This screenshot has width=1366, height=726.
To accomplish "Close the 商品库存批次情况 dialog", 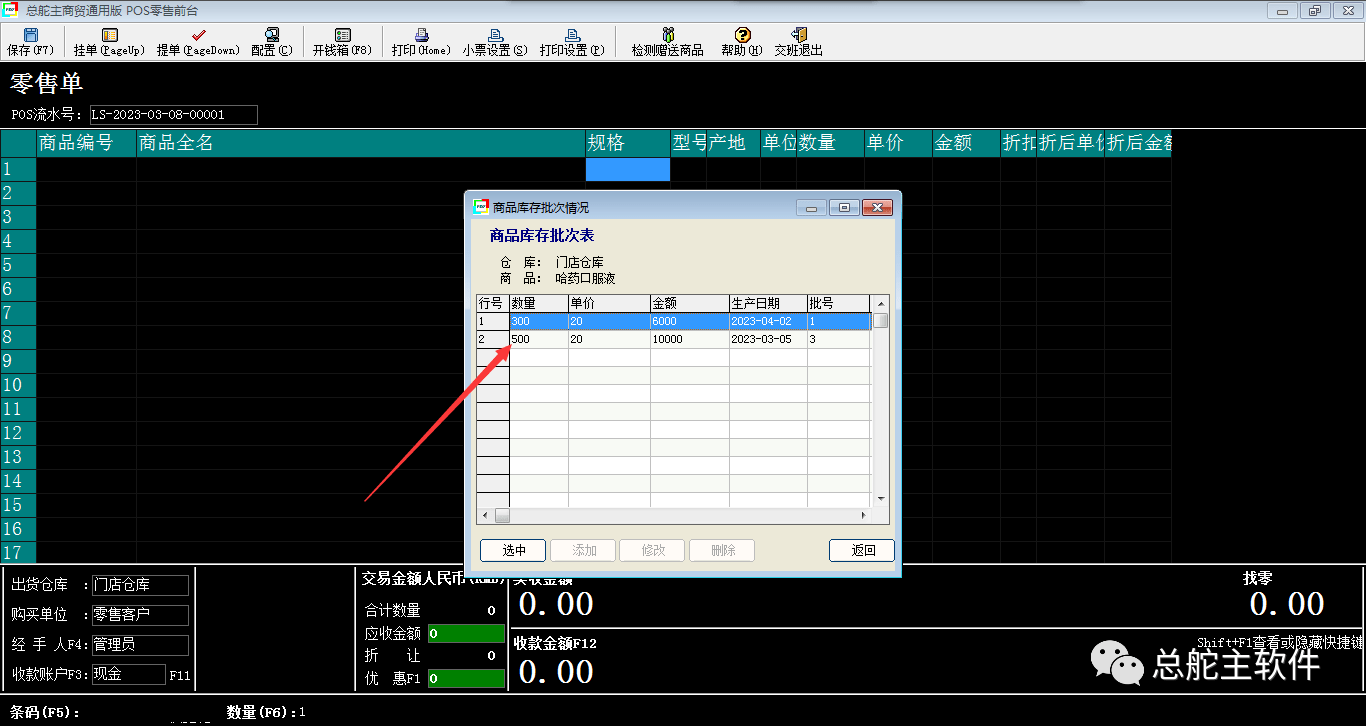I will coord(877,207).
